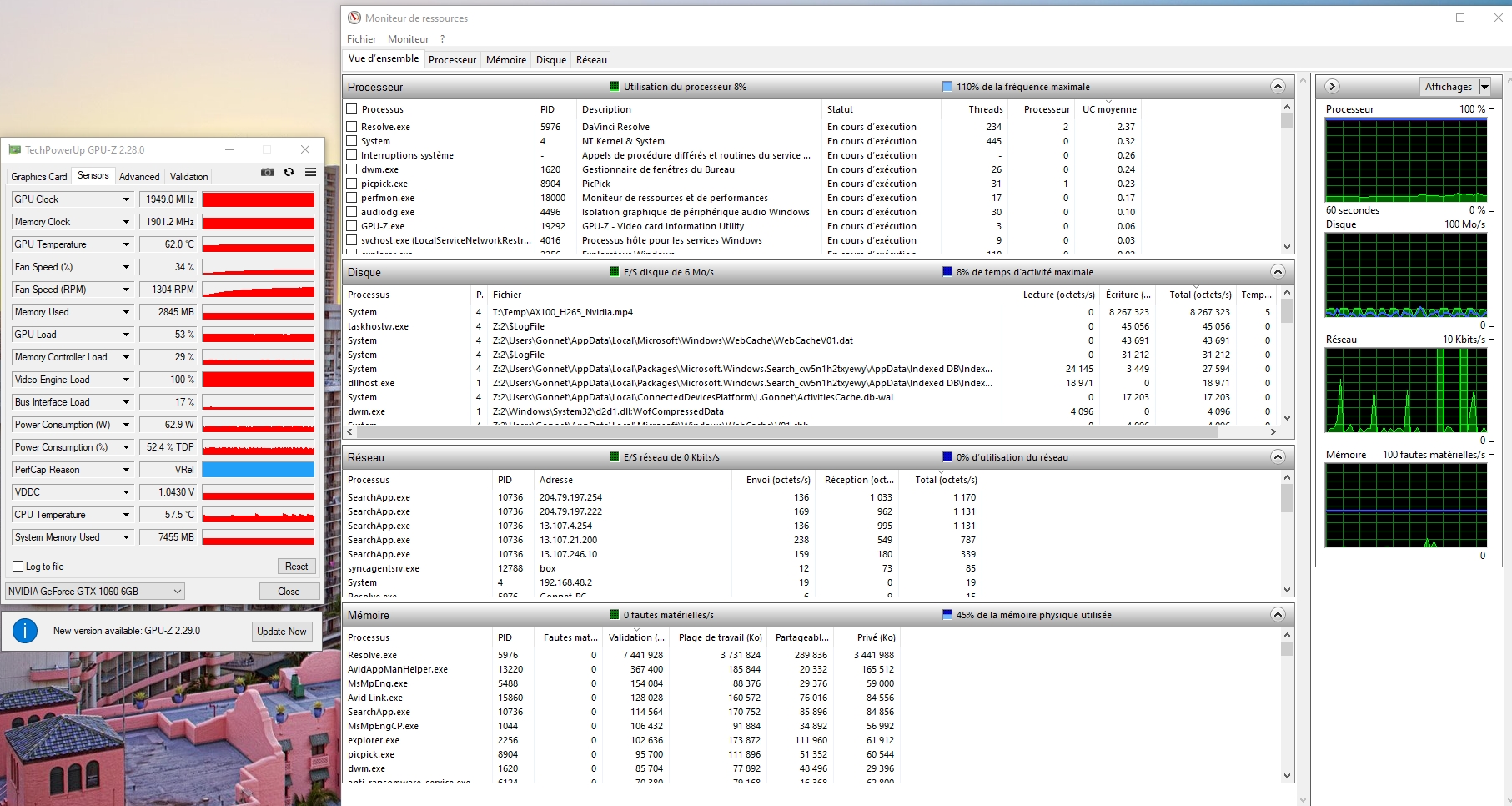Click the Resource Monitor title bar icon
The image size is (1512, 806).
[354, 18]
